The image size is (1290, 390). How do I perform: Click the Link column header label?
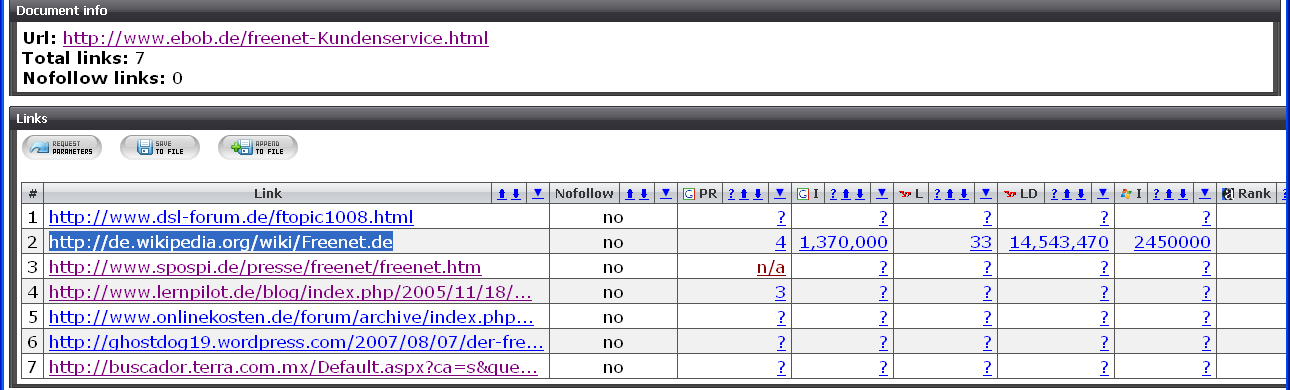[268, 193]
